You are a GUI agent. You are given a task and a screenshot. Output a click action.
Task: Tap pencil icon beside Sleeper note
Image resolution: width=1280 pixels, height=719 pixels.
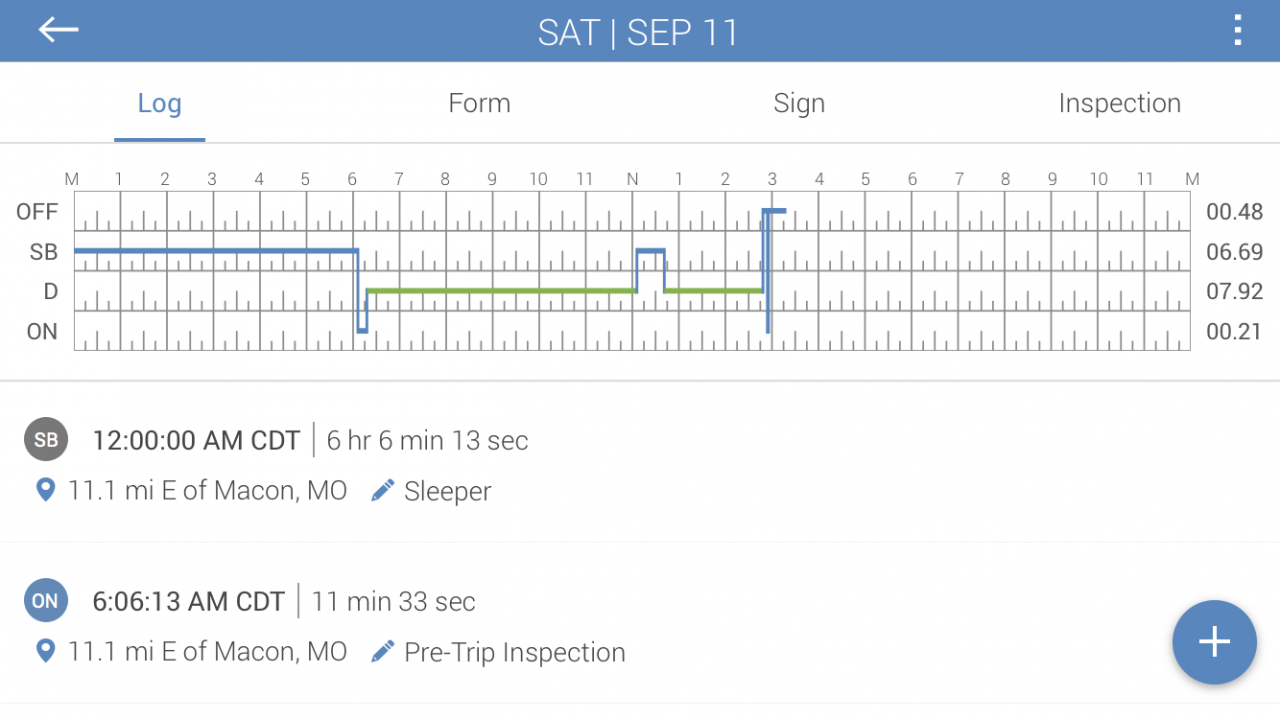382,491
